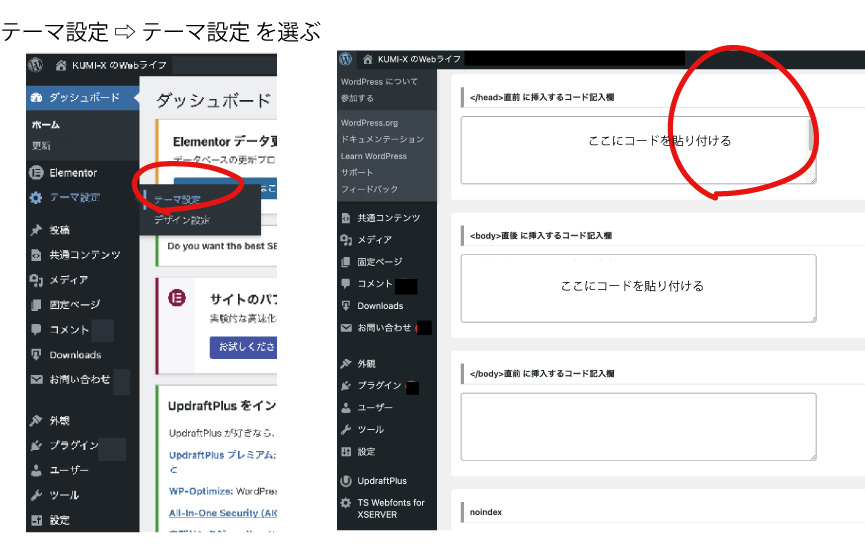Open サポート link in right screenshot menu

357,172
